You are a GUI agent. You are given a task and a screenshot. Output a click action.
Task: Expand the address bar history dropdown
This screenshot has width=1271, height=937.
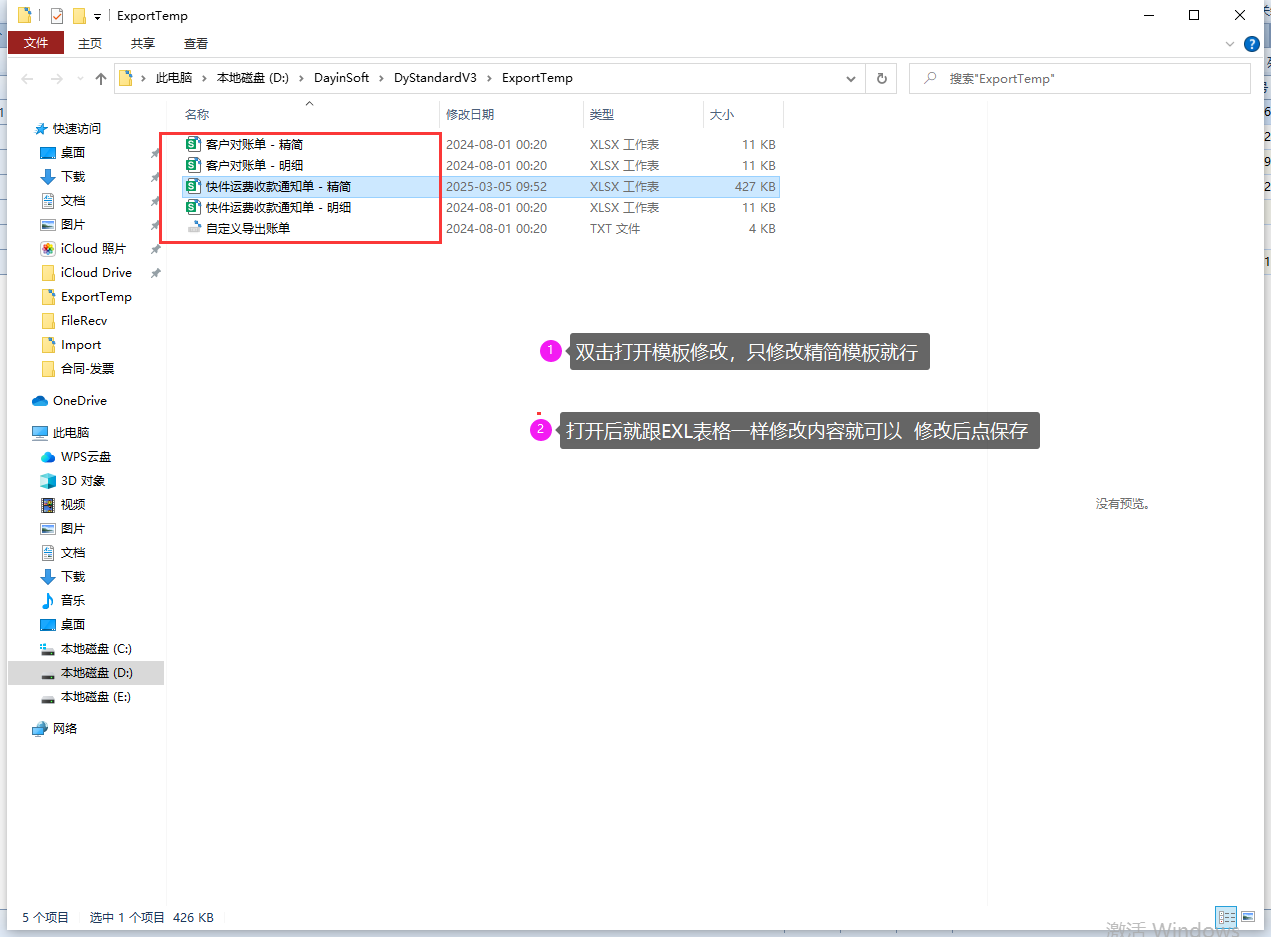coord(851,78)
